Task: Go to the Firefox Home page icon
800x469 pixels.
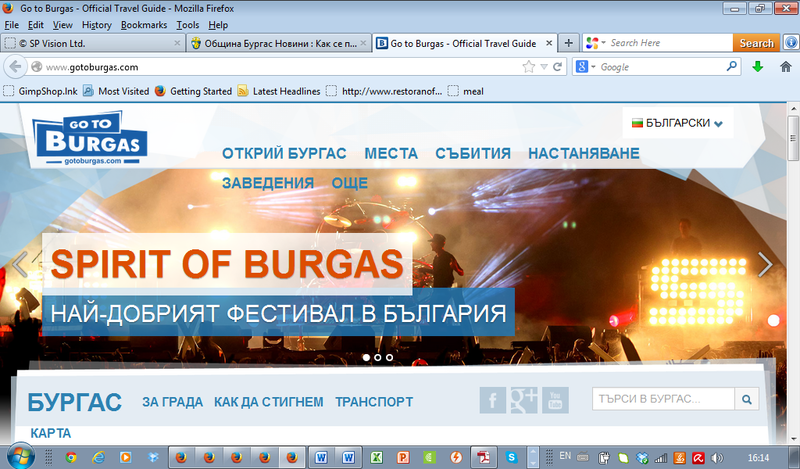Action: click(x=786, y=67)
